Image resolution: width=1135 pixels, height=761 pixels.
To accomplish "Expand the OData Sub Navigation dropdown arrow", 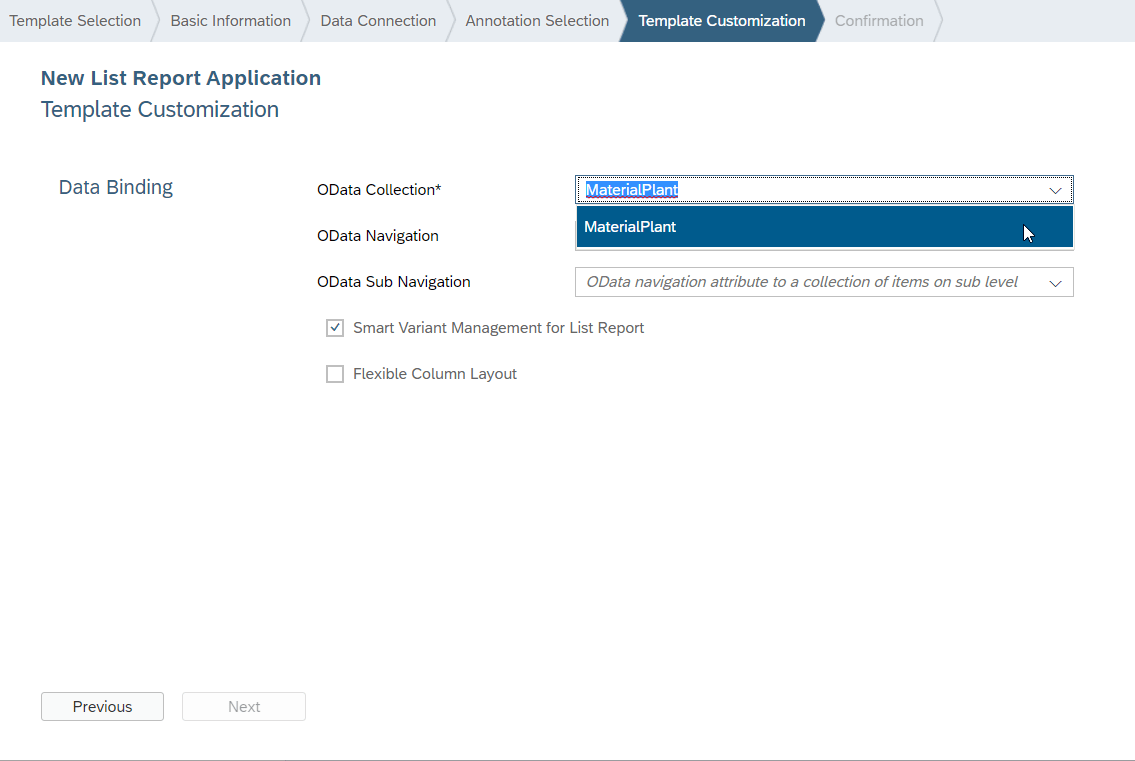I will click(x=1055, y=283).
